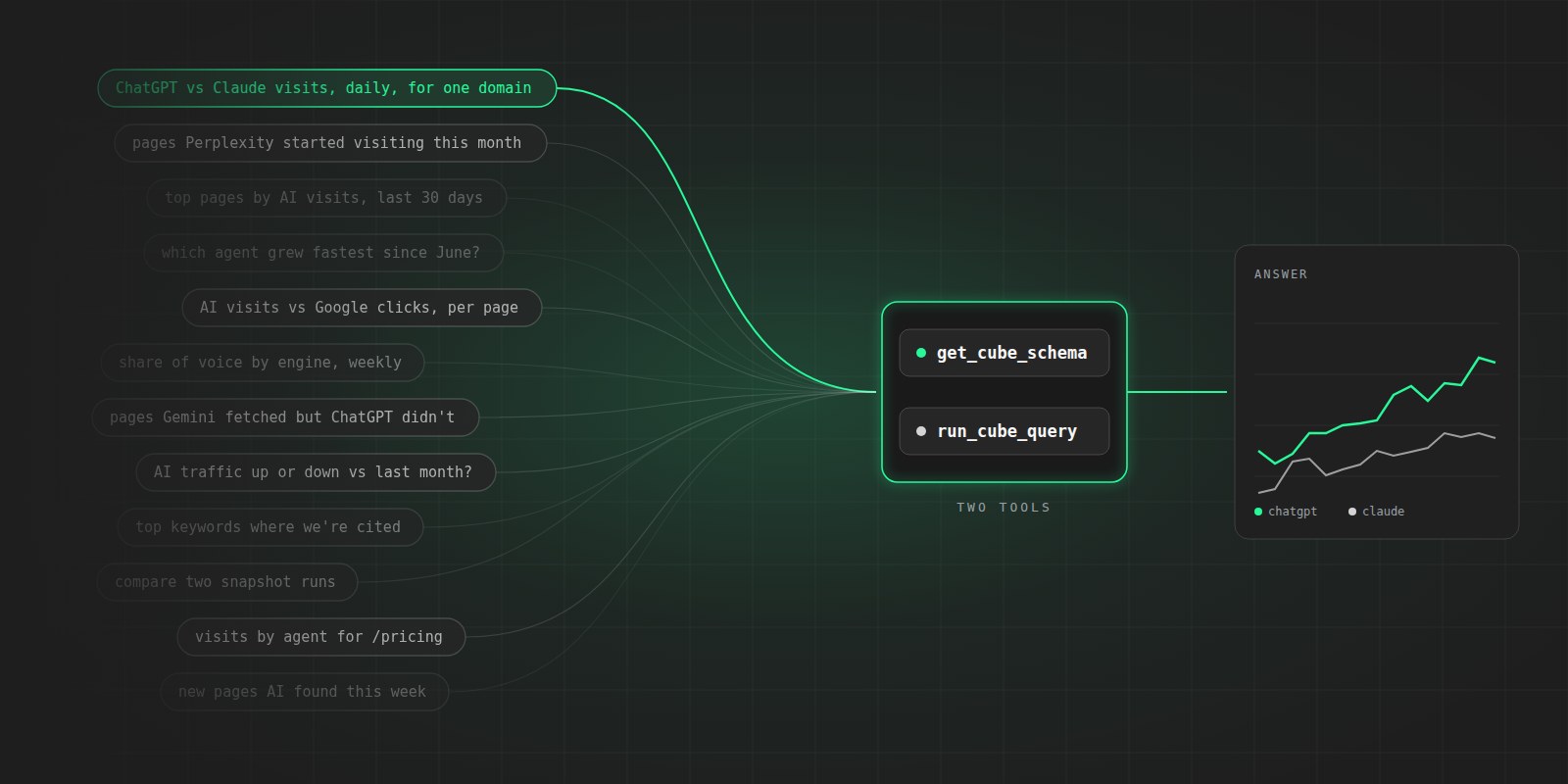The image size is (1568, 784).
Task: Click 'visits by agent for /pricing' pill
Action: pos(321,637)
